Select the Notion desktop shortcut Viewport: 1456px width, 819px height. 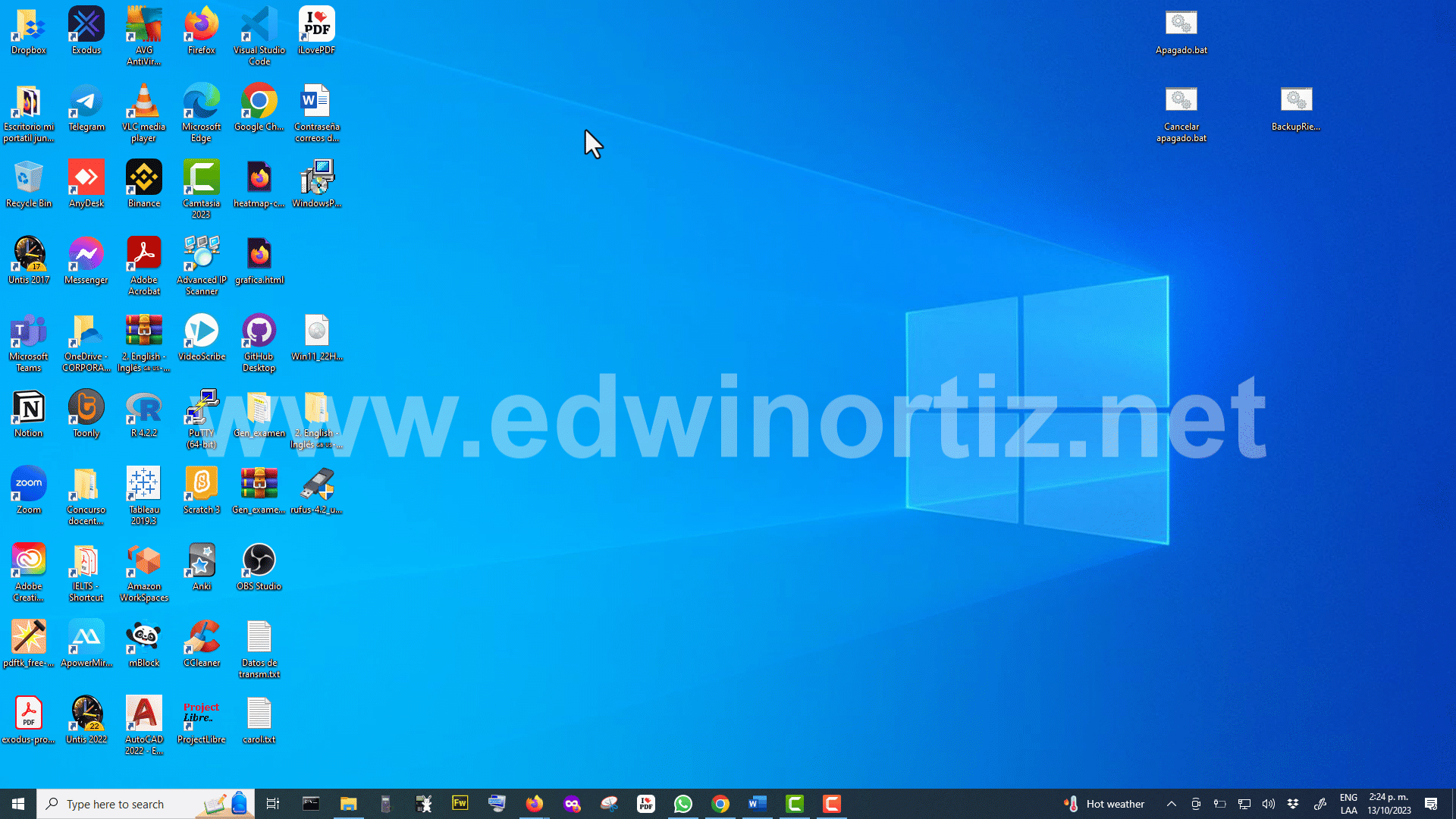(29, 415)
